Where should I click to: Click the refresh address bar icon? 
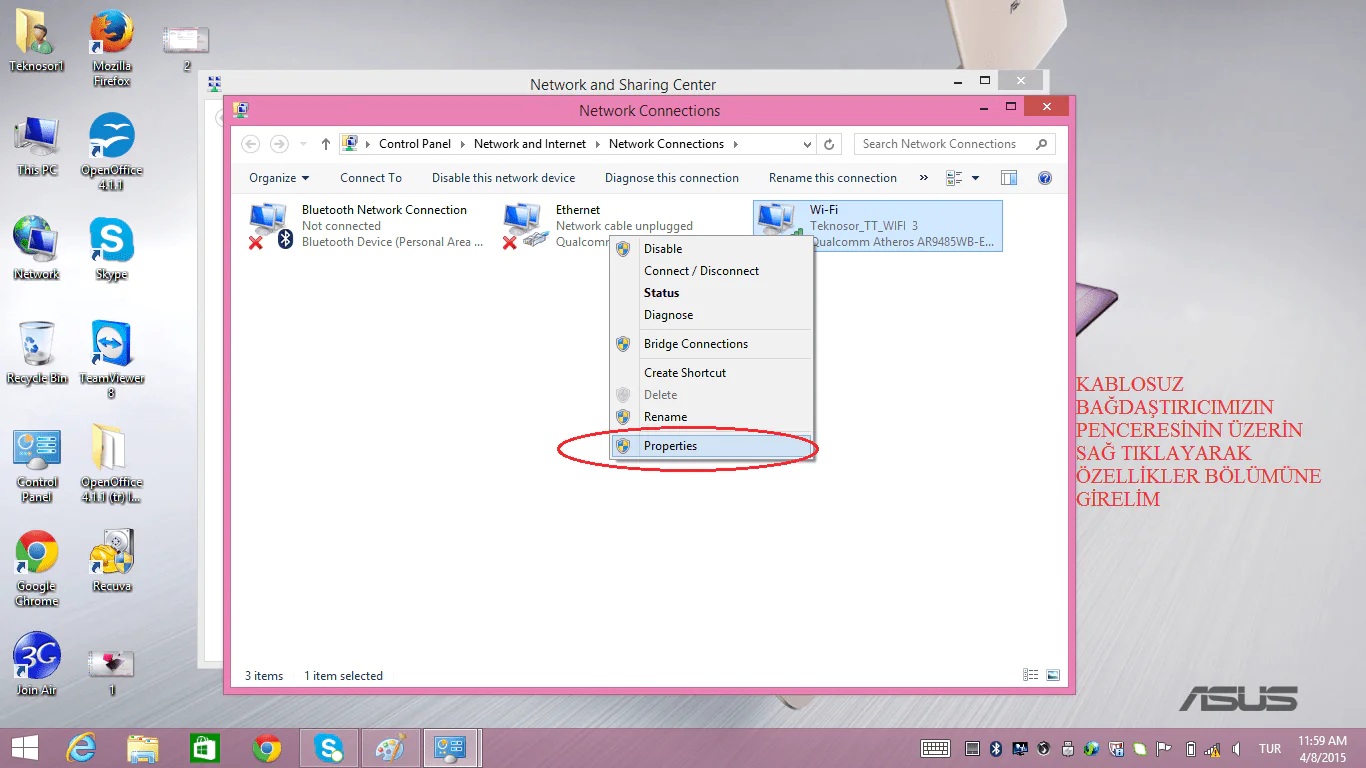(829, 145)
